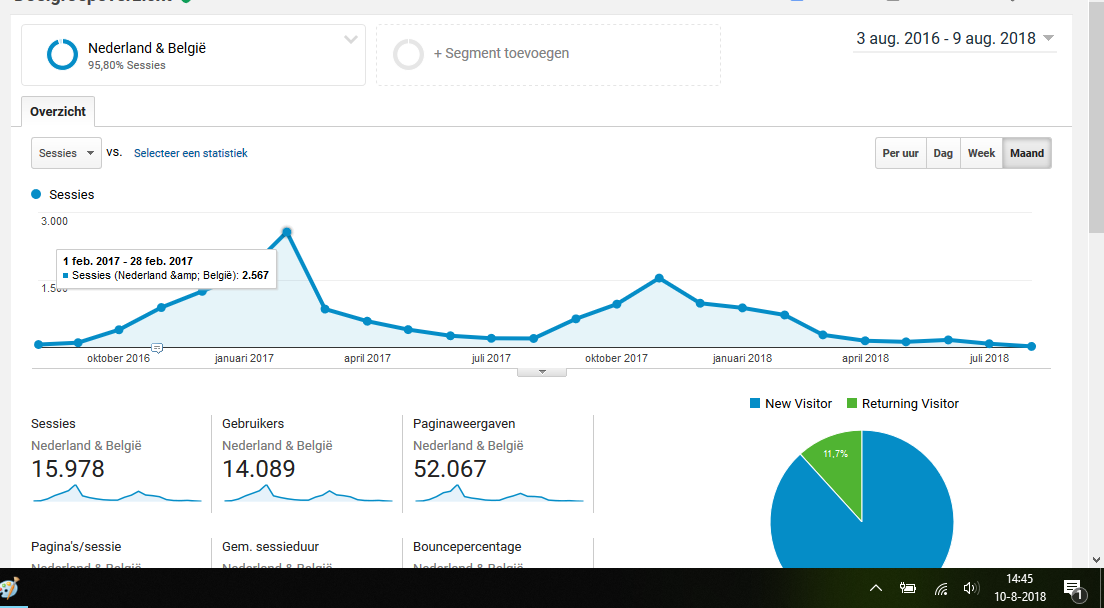Open the notification center icon

pos(1074,590)
